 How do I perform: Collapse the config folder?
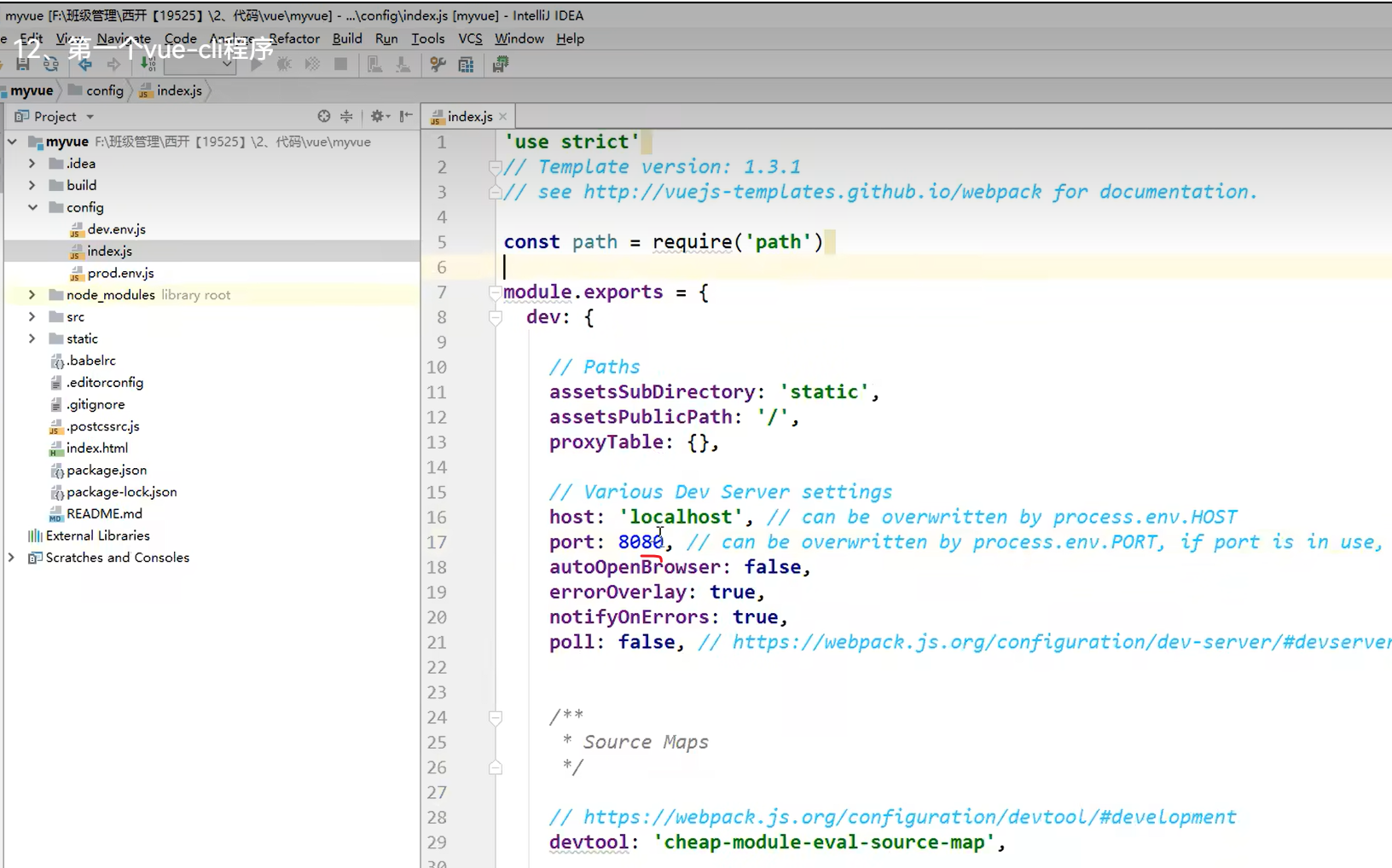point(32,207)
